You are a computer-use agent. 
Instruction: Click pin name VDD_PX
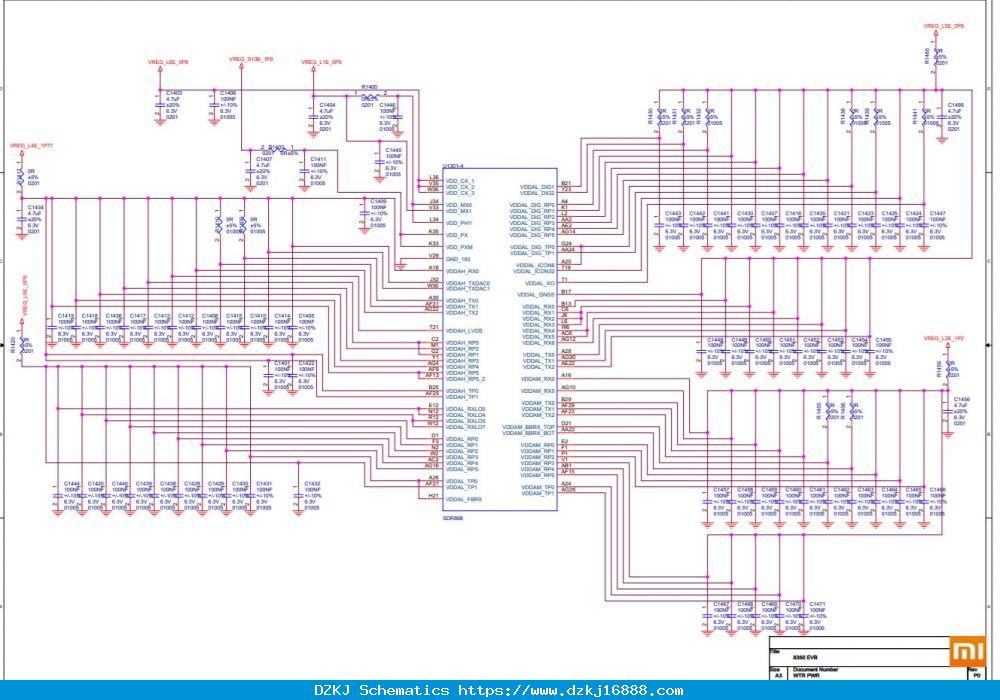click(457, 235)
